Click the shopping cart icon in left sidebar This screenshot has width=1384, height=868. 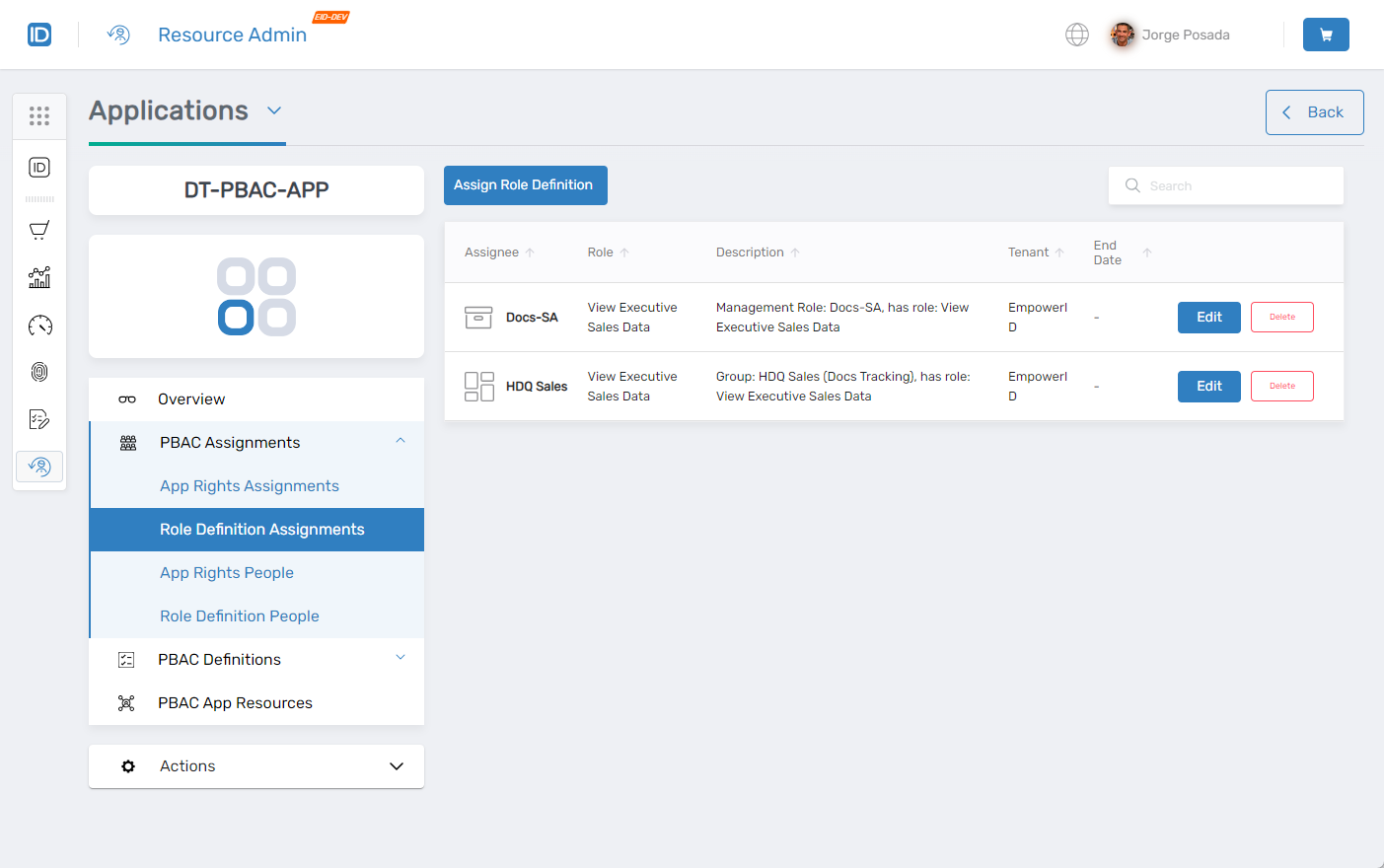click(x=39, y=231)
